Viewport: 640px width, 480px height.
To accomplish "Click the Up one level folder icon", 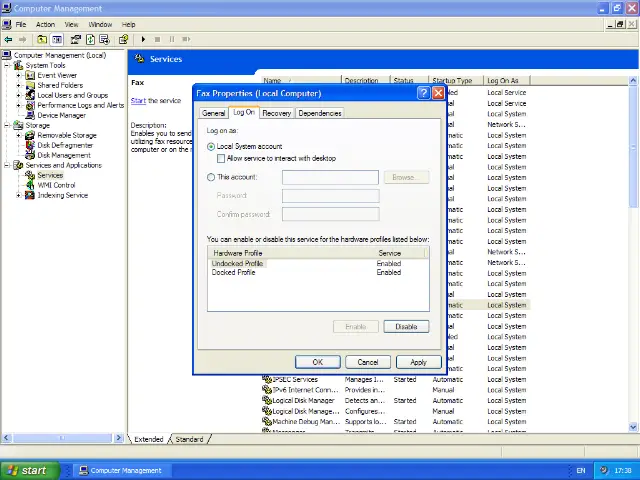I will pyautogui.click(x=42, y=39).
